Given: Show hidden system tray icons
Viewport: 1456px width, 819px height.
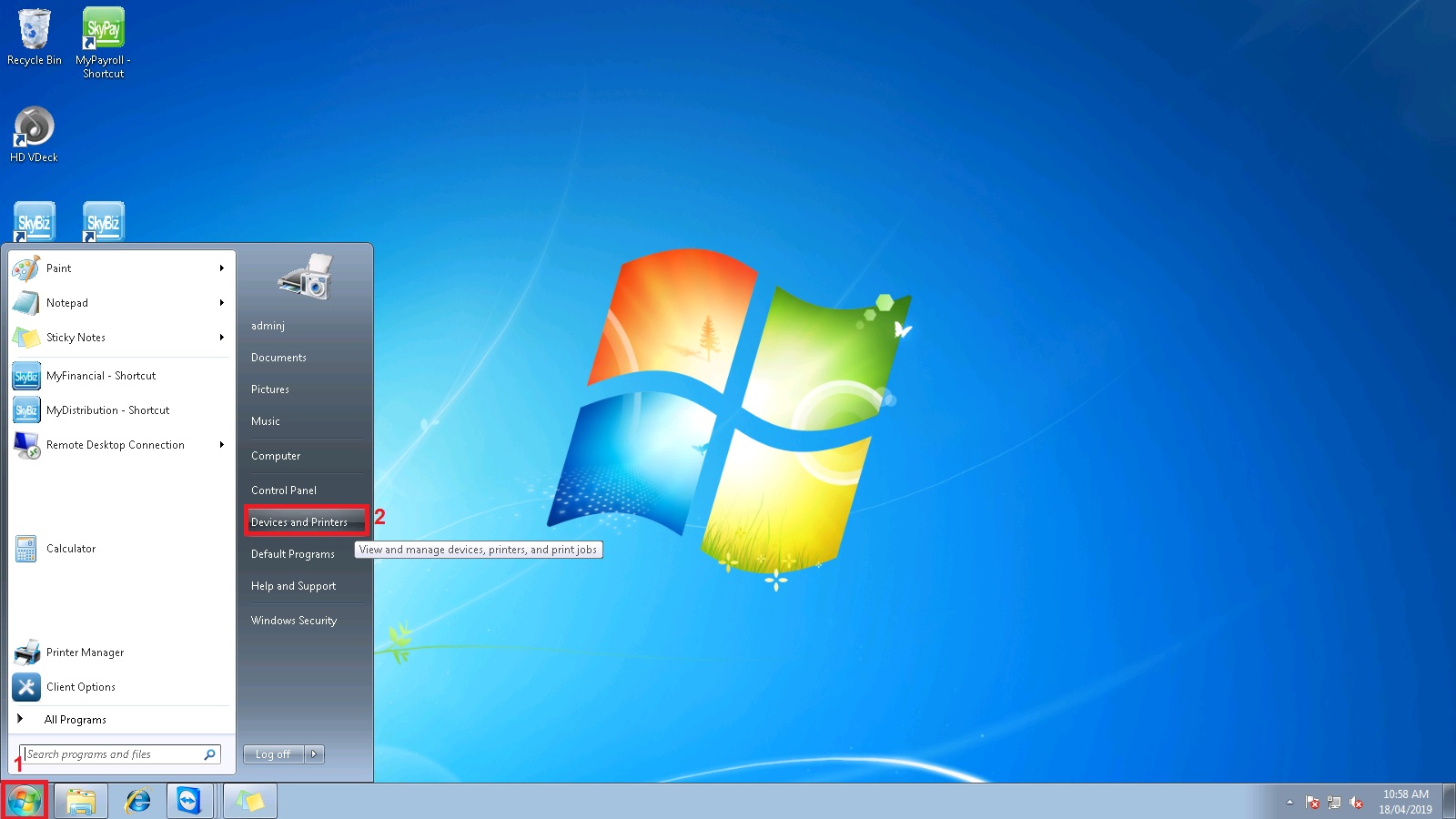Looking at the screenshot, I should point(1289,802).
